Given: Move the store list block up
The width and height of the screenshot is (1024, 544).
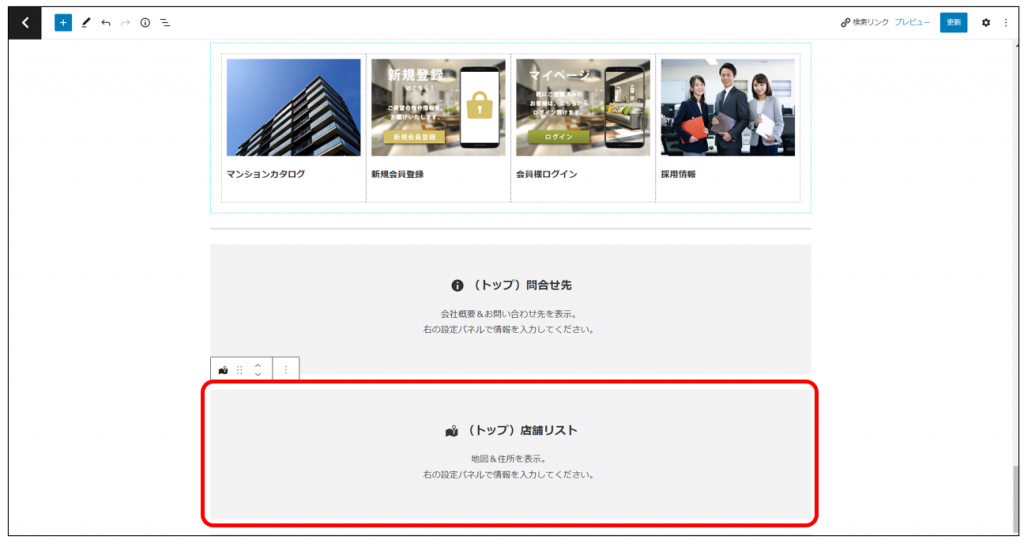Looking at the screenshot, I should [x=258, y=365].
